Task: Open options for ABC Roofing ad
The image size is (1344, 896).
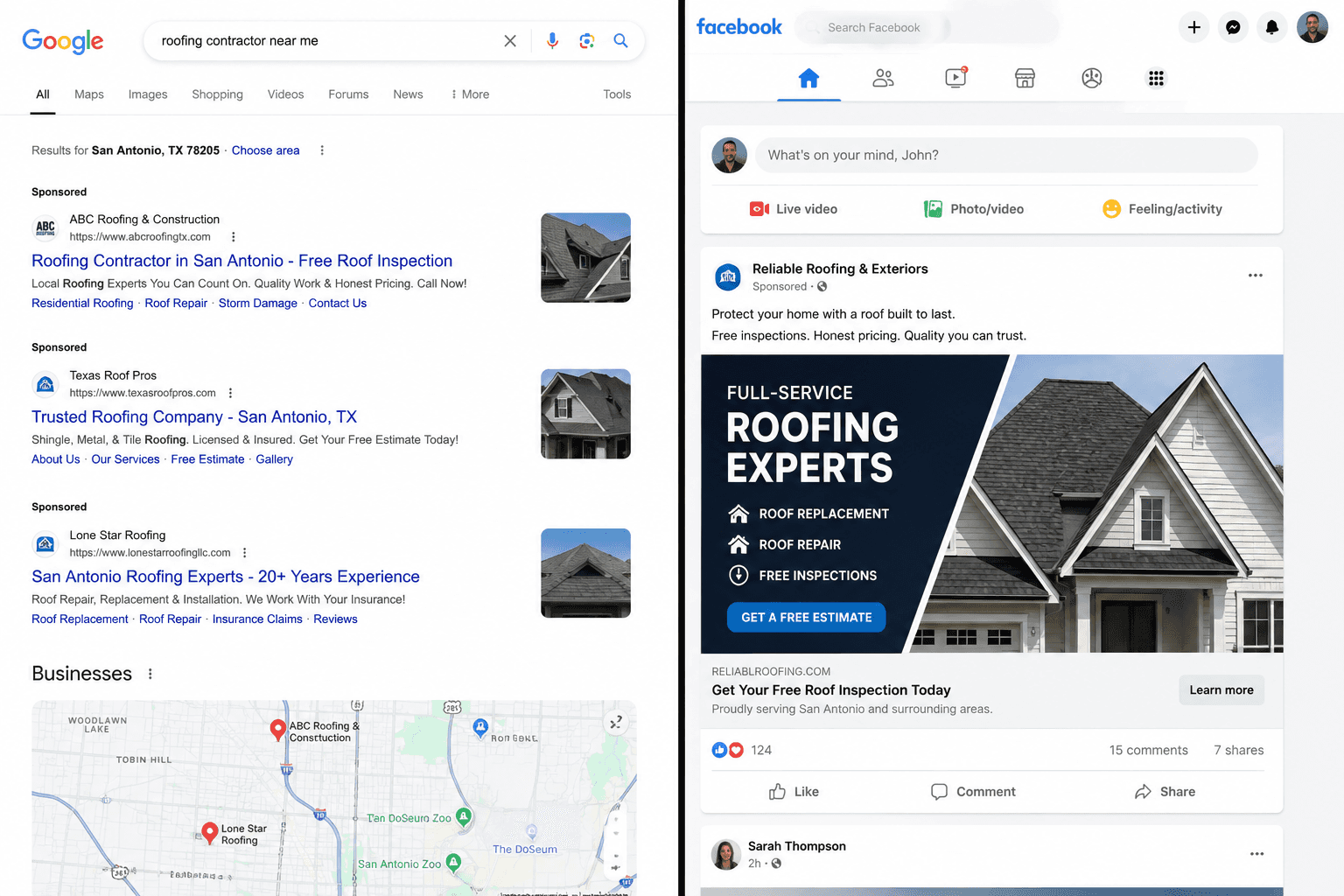Action: [x=233, y=237]
